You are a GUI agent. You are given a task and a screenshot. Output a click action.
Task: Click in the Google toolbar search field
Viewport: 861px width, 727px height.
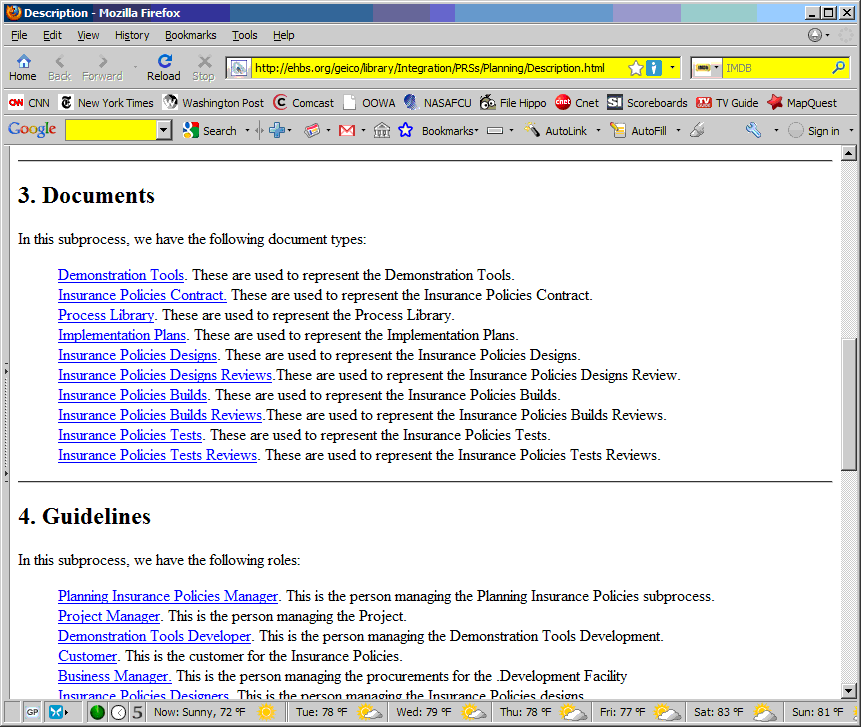pyautogui.click(x=111, y=131)
